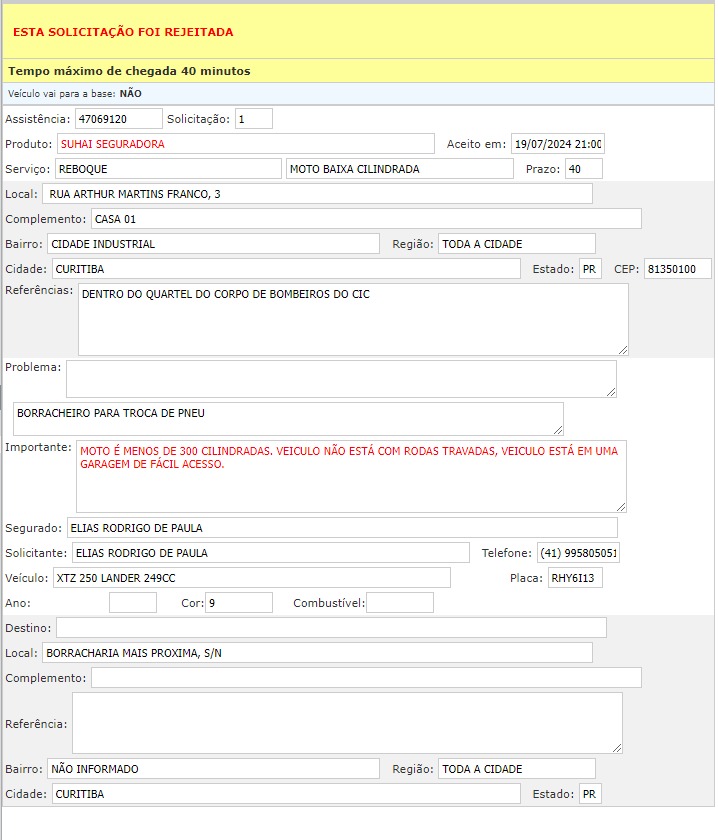
Task: Click the BORRACHEIRO PARA TROCA DE PNEU field
Action: point(288,418)
